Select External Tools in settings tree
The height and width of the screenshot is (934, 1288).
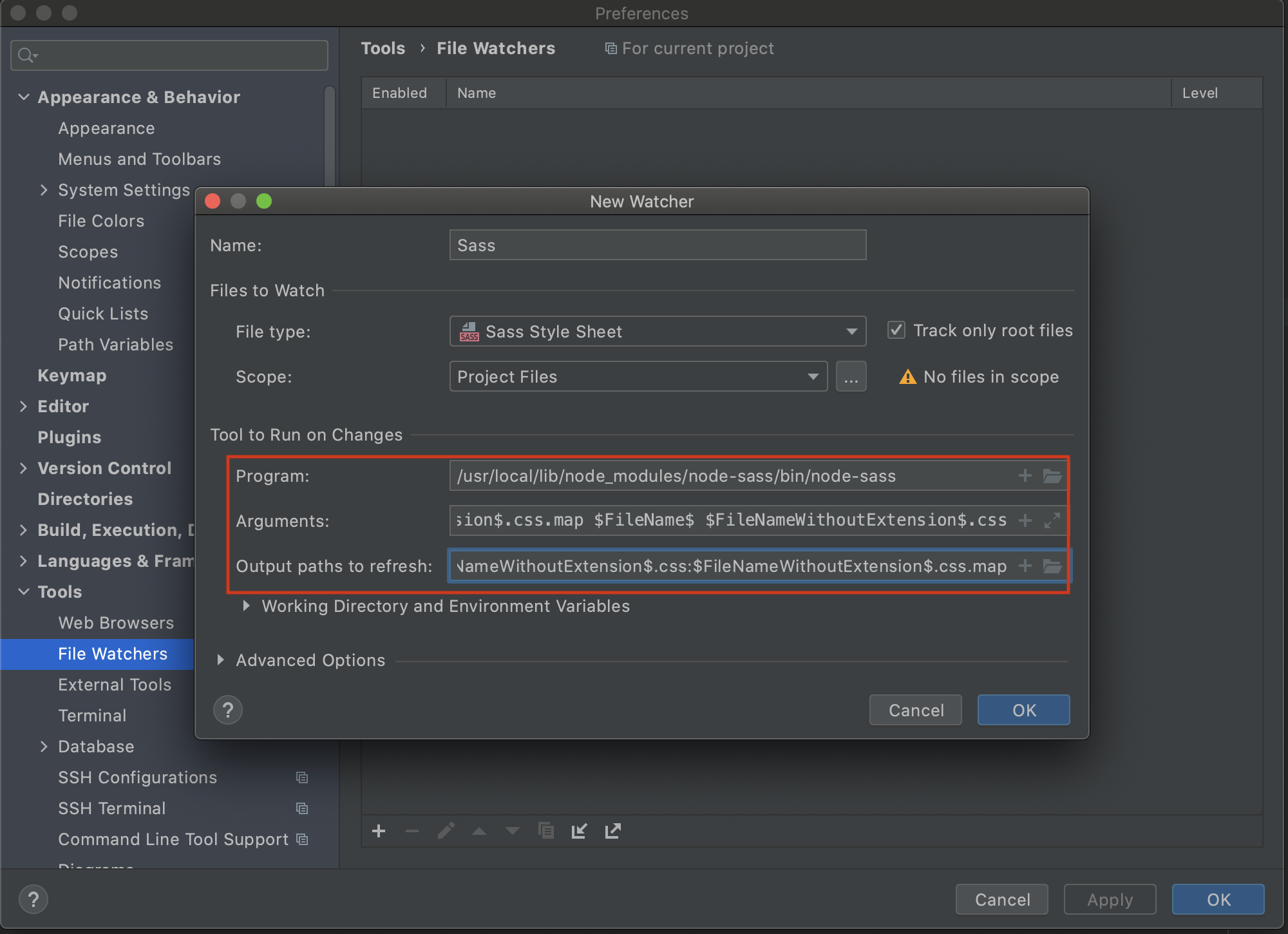point(115,685)
